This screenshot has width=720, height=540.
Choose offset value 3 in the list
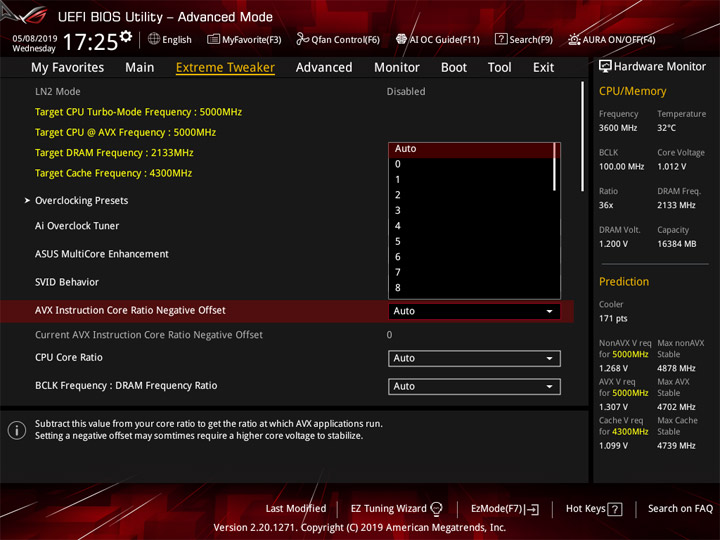click(471, 210)
